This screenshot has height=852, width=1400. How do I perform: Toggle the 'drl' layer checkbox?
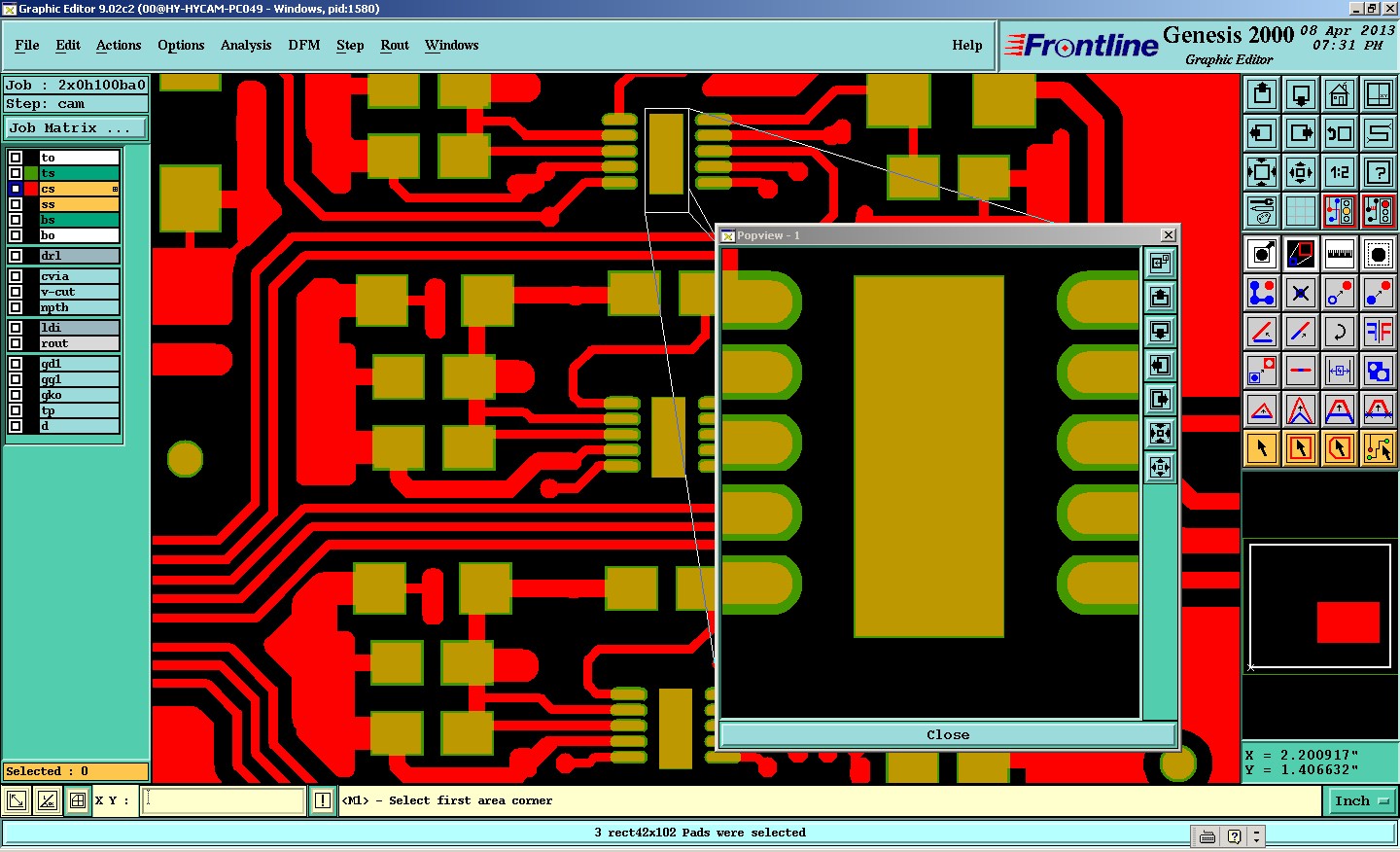pyautogui.click(x=16, y=256)
